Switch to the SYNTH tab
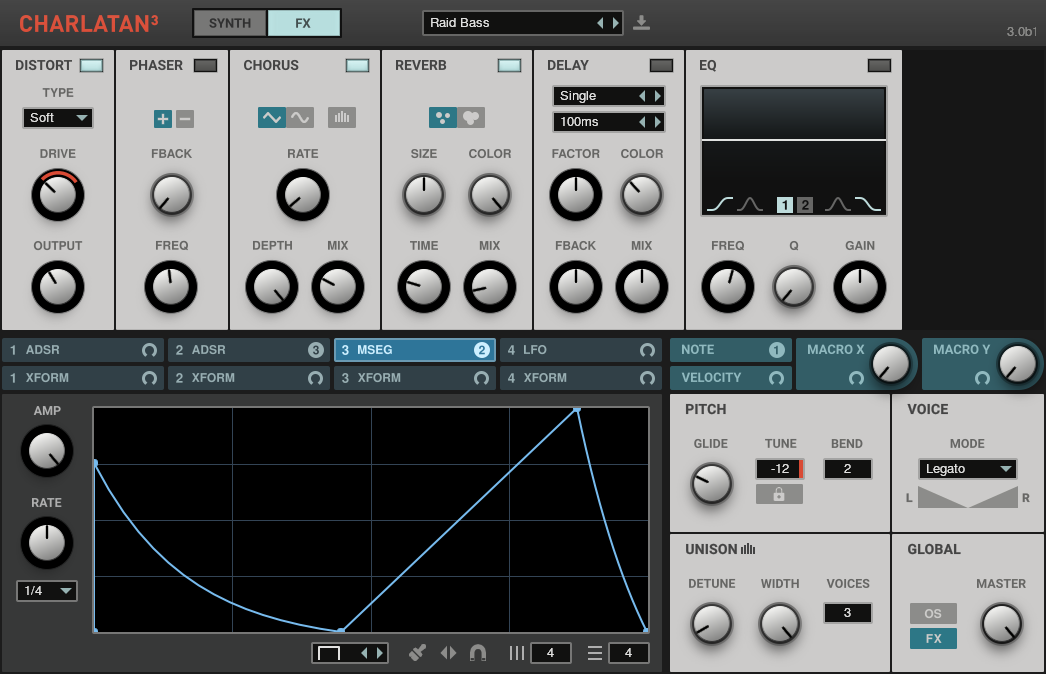This screenshot has height=674, width=1046. 230,23
